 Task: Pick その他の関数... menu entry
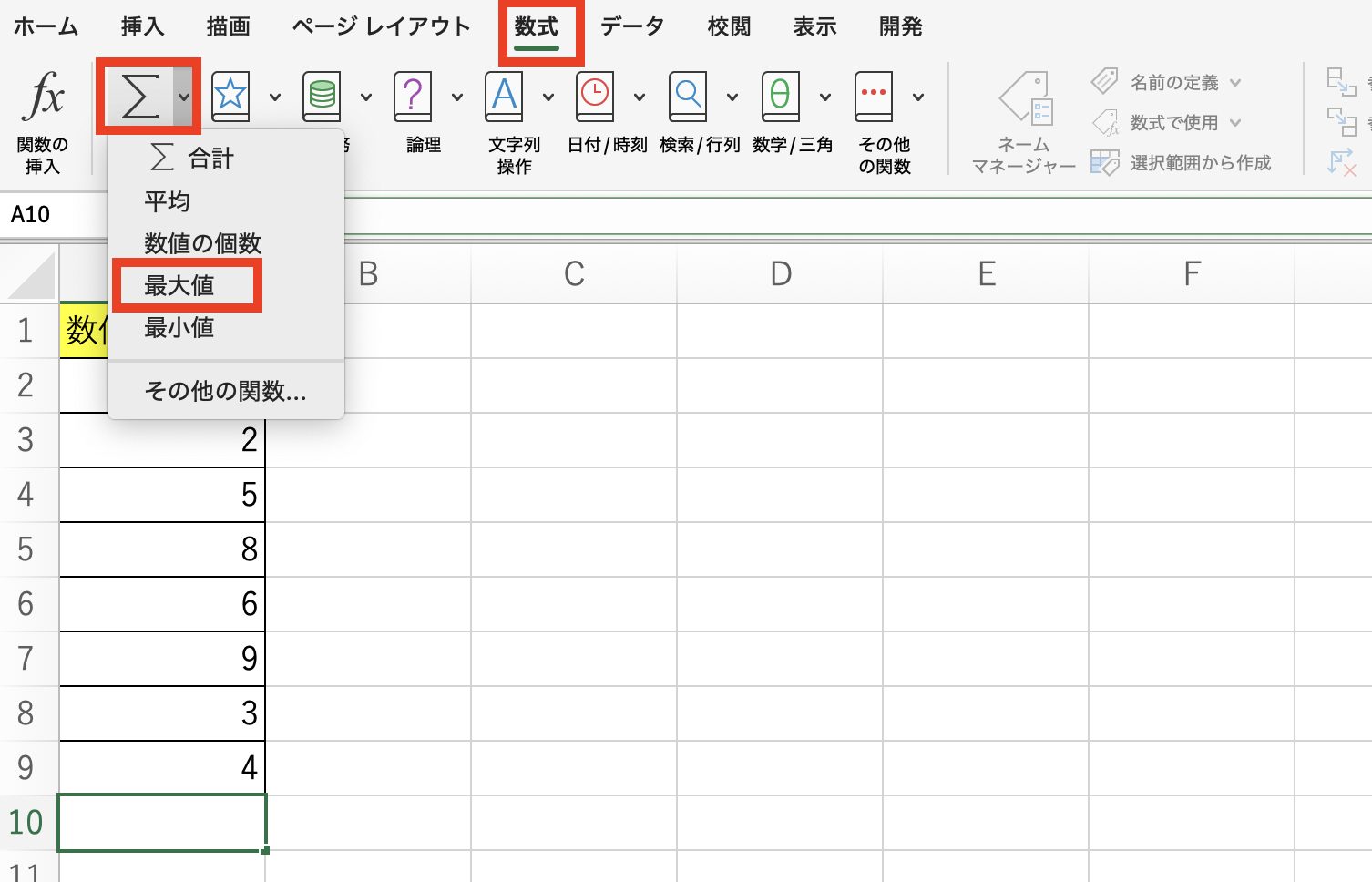(x=225, y=391)
